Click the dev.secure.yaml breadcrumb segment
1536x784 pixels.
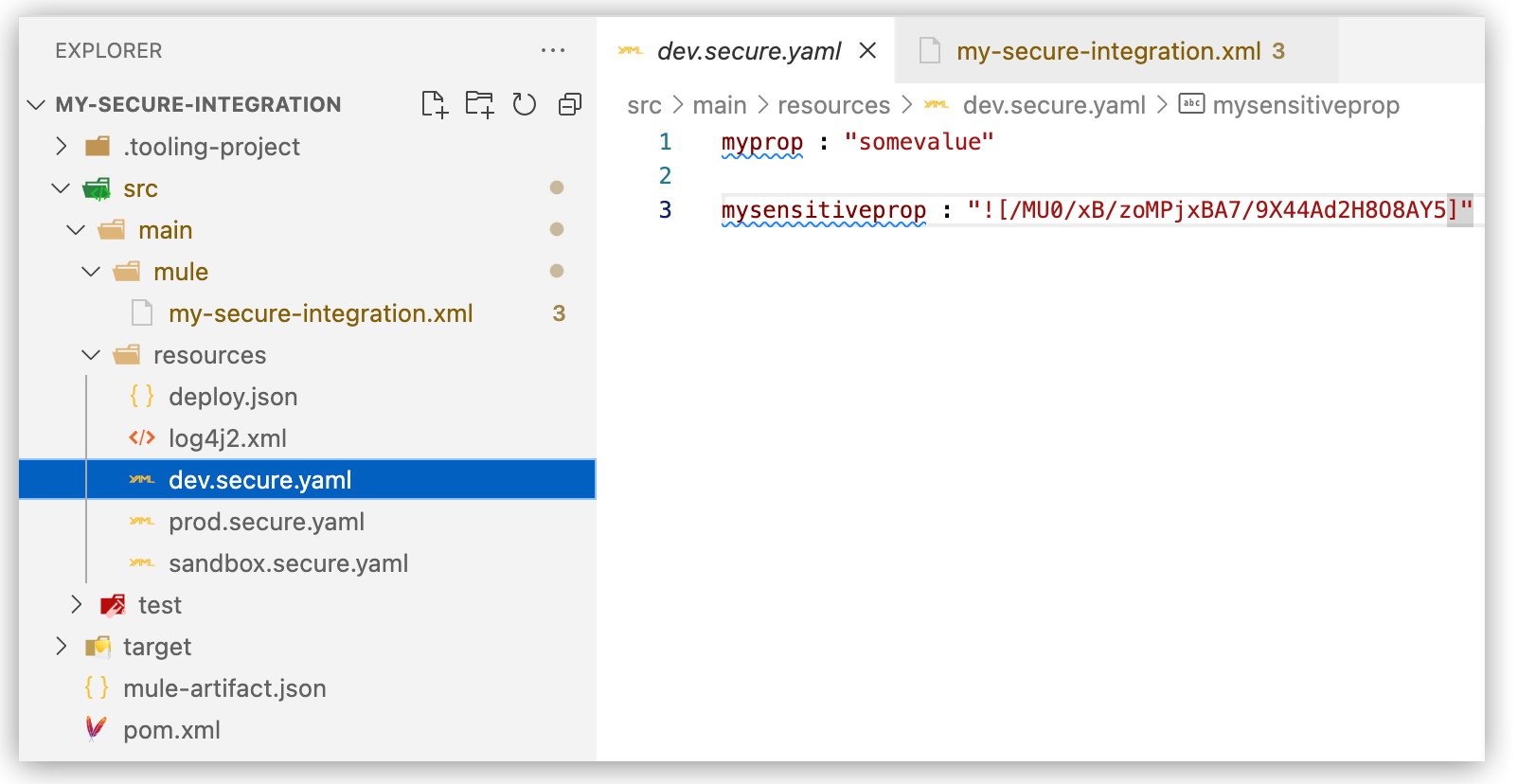[1054, 105]
